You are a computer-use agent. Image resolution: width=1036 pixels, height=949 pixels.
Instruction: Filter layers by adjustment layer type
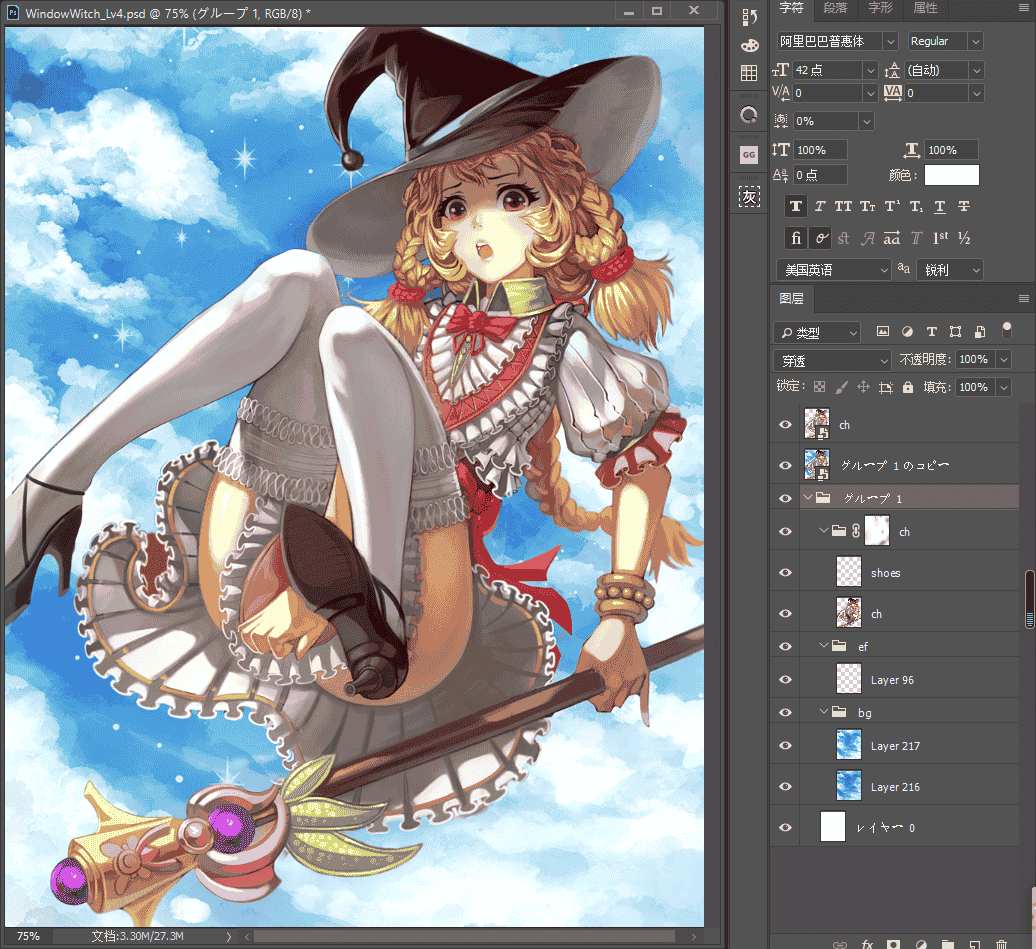(x=907, y=332)
